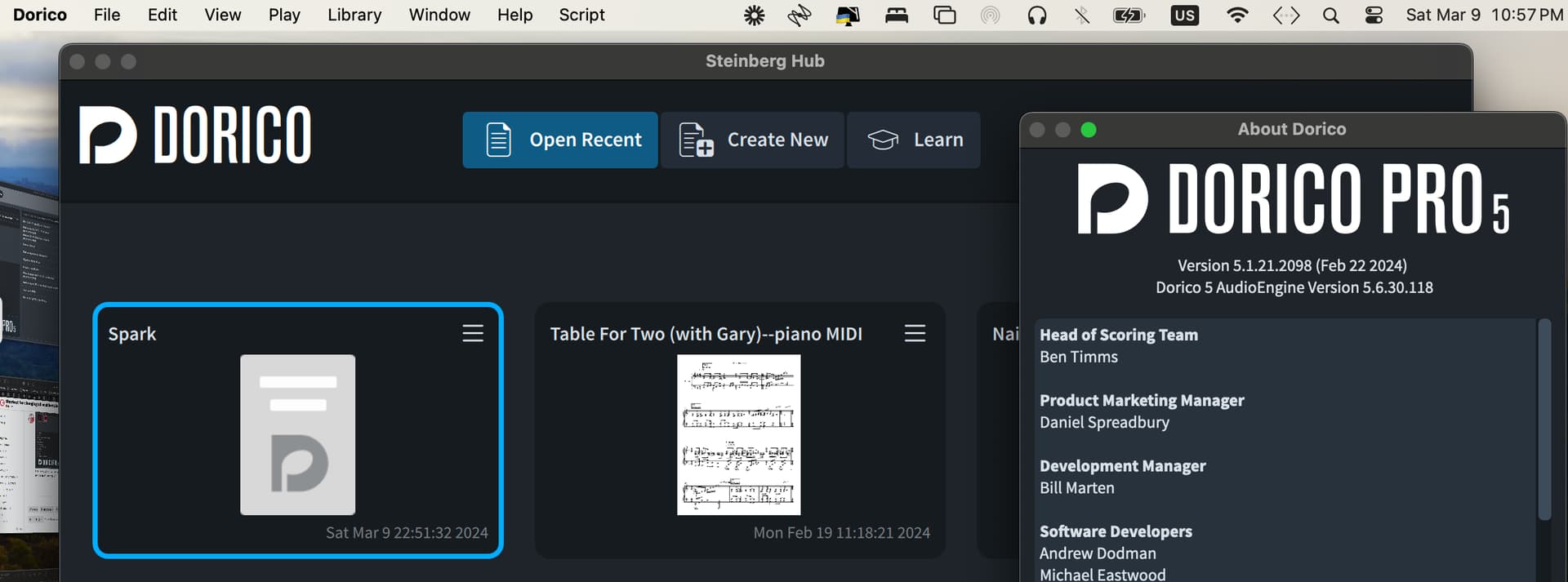Click the Wi-Fi icon in menu bar
The width and height of the screenshot is (1568, 582).
coord(1237,15)
